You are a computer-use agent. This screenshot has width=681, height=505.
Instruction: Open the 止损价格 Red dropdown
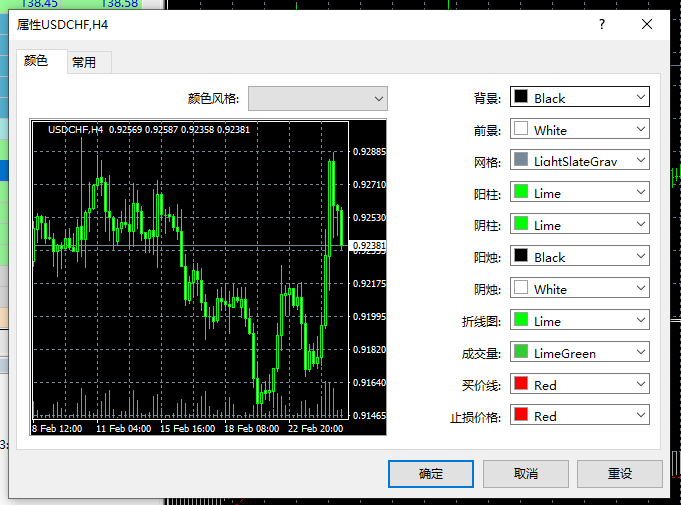pos(640,416)
